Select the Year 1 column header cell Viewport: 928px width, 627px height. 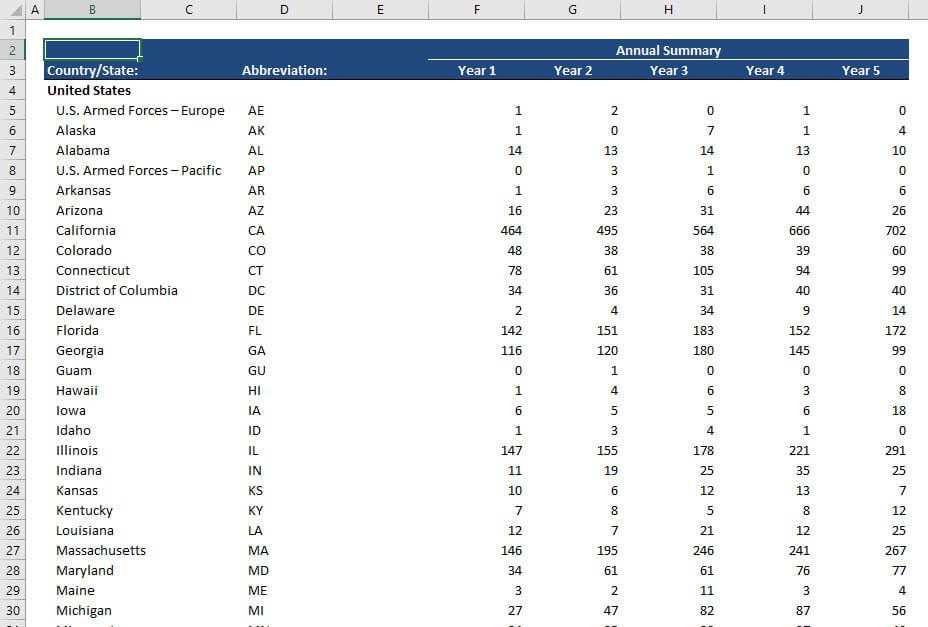[477, 70]
